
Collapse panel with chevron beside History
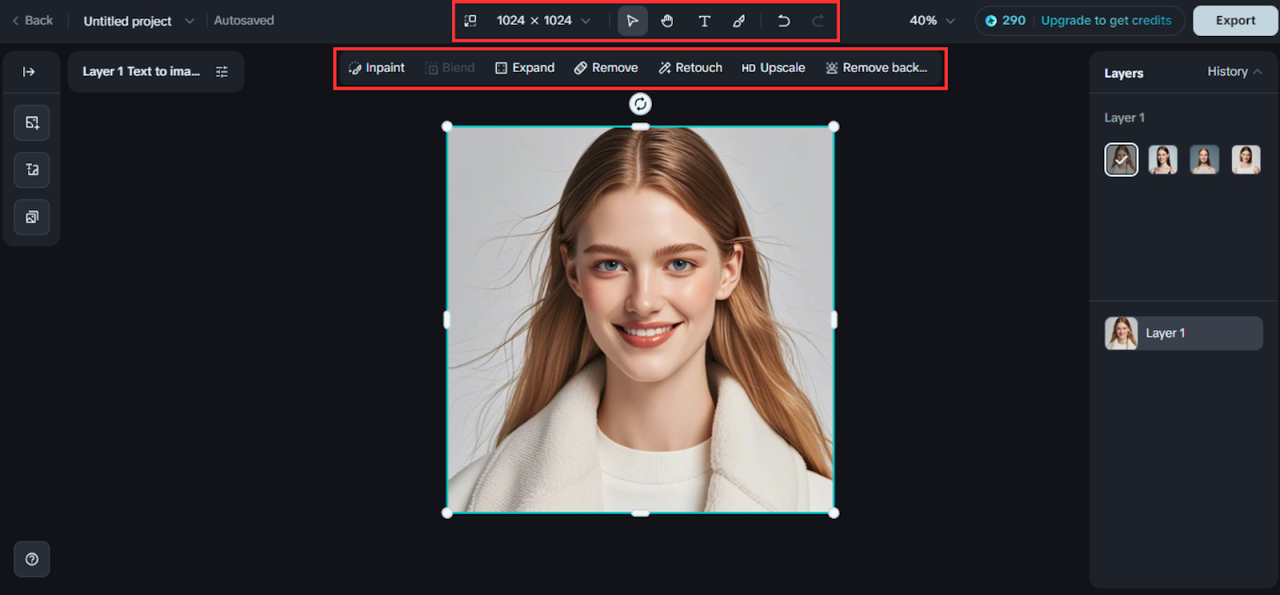[1257, 72]
